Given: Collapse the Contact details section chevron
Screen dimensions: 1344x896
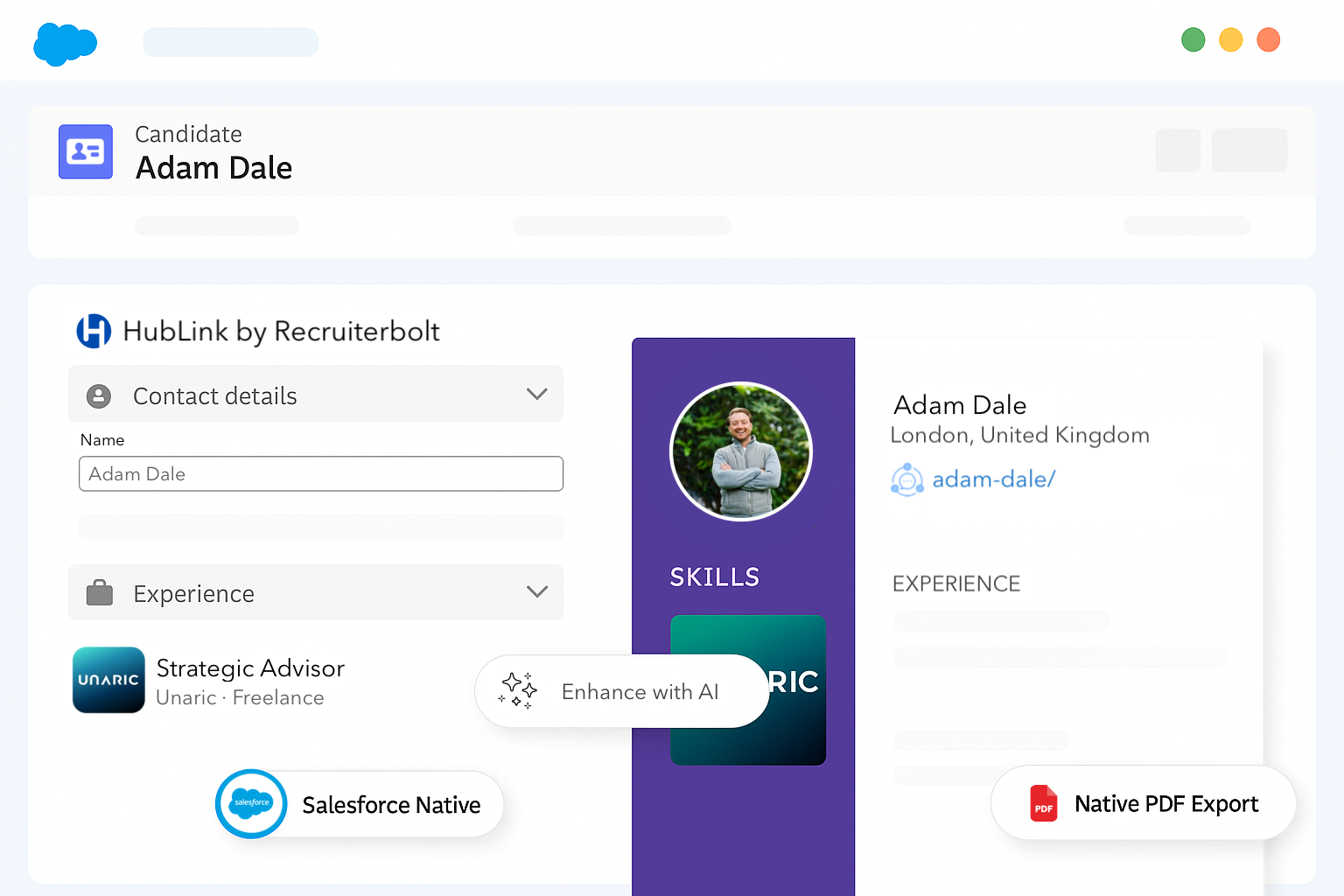Looking at the screenshot, I should point(537,395).
